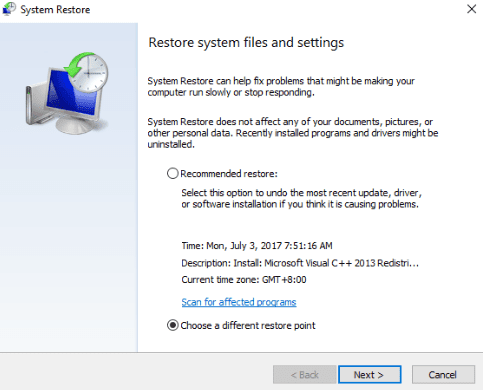
Task: Select the Recommended restore radio button
Action: [172, 173]
